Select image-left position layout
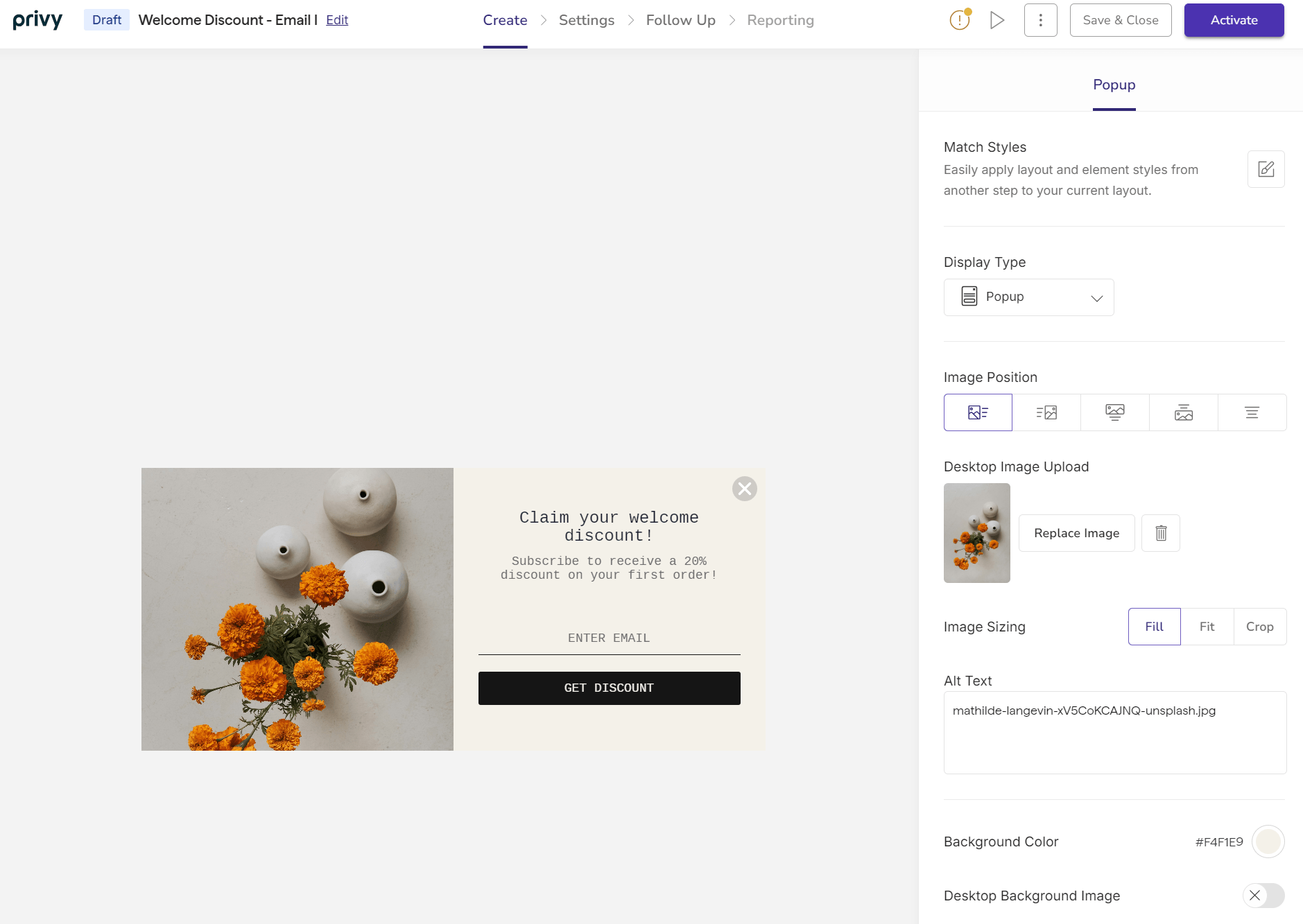The height and width of the screenshot is (924, 1303). click(x=978, y=412)
